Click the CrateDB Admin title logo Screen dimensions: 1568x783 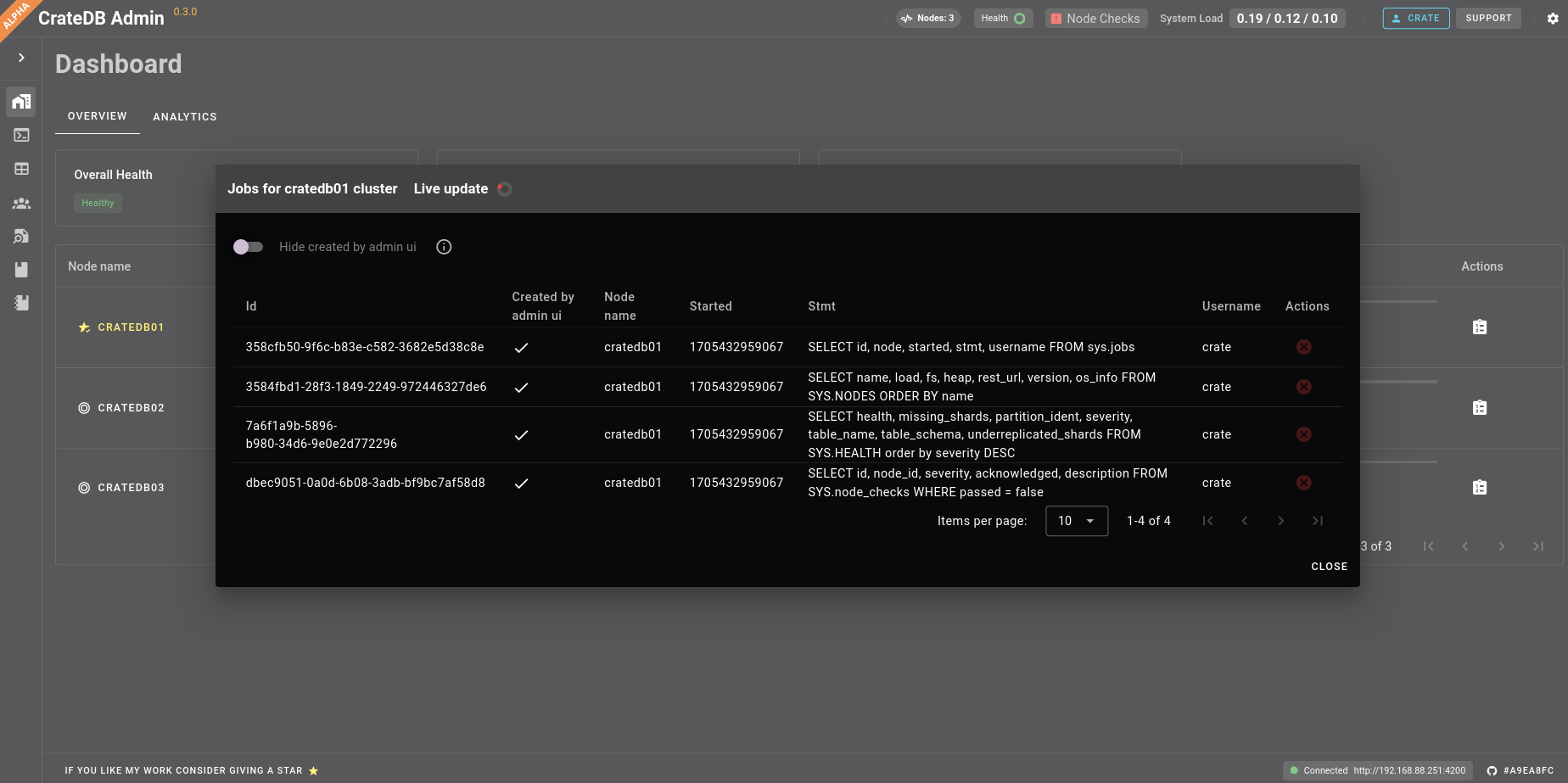click(x=101, y=18)
